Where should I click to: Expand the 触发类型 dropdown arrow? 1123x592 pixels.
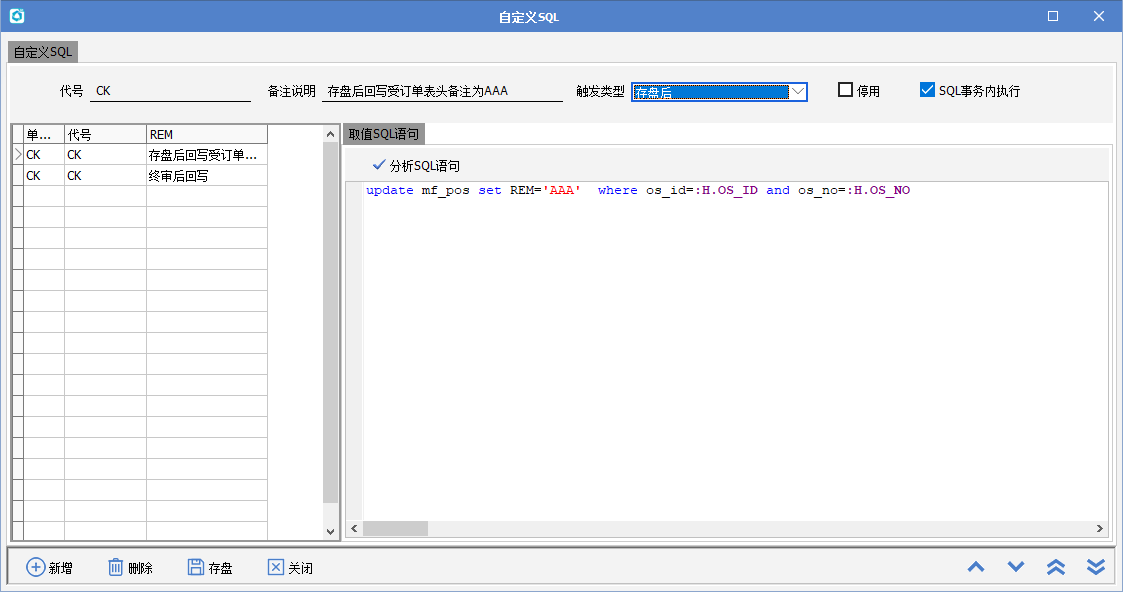[798, 92]
